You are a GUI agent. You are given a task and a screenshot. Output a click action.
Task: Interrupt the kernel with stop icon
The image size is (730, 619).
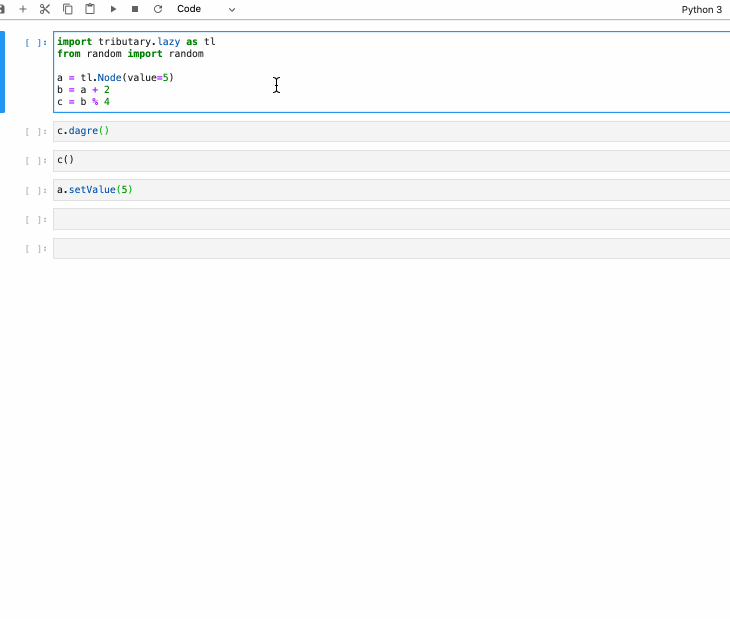pyautogui.click(x=135, y=9)
